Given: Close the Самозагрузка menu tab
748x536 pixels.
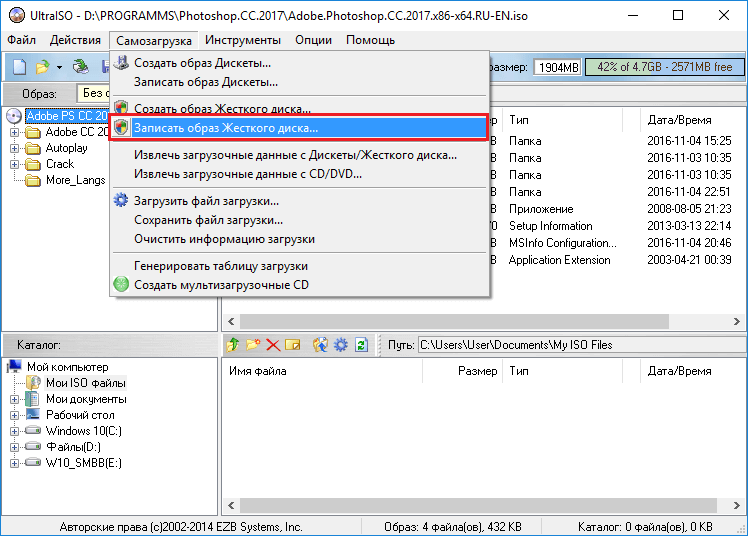Looking at the screenshot, I should [154, 41].
